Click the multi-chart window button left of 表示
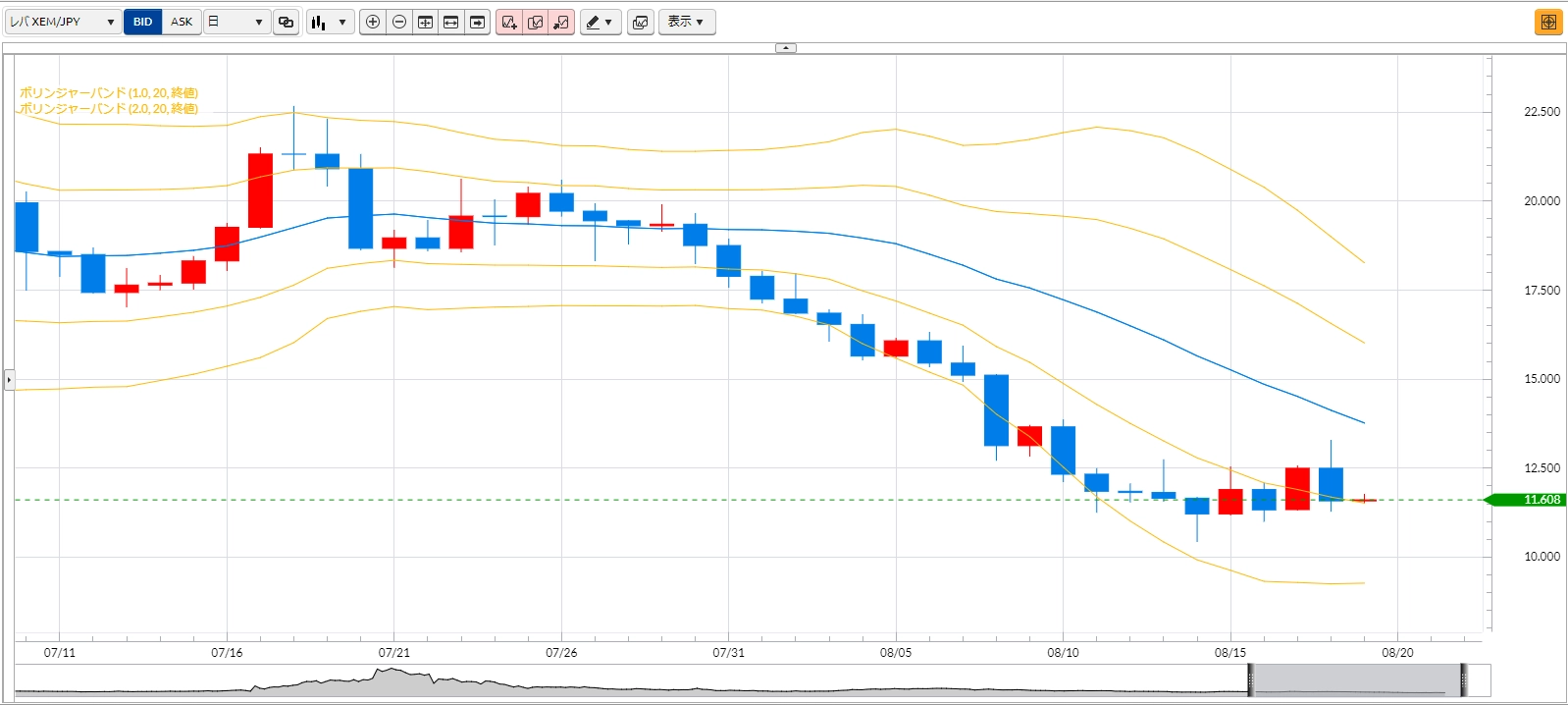The height and width of the screenshot is (705, 1568). coord(641,22)
